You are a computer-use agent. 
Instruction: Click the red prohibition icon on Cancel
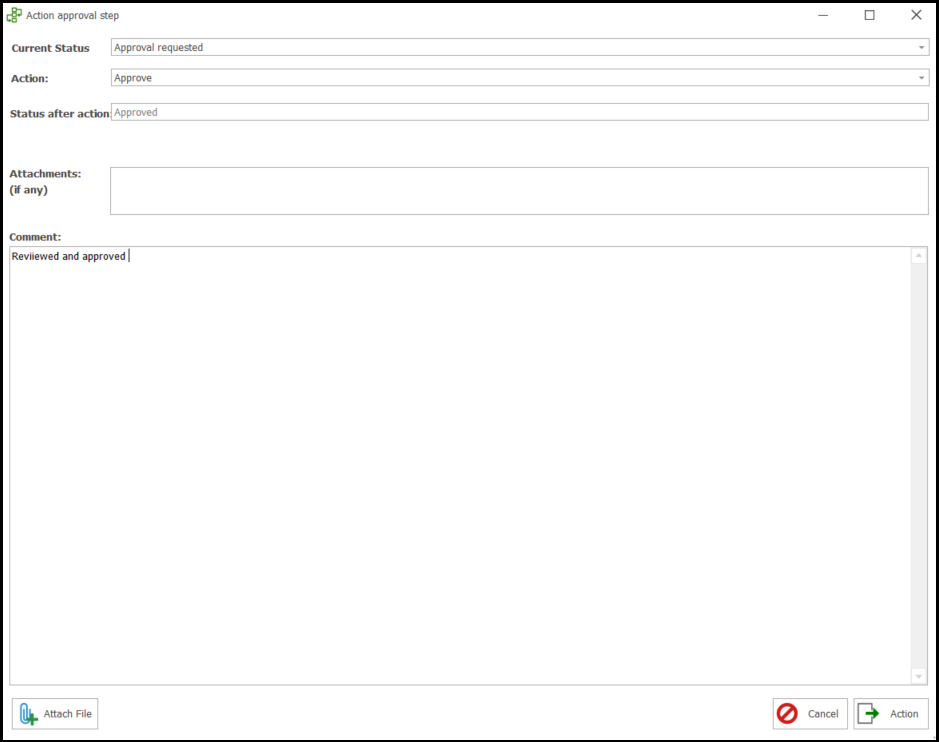pos(787,714)
